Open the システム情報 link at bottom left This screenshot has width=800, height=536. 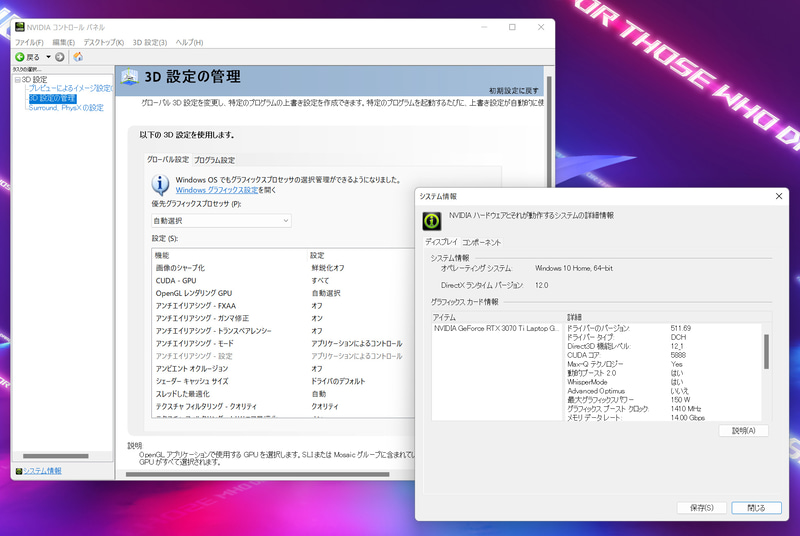click(x=42, y=471)
